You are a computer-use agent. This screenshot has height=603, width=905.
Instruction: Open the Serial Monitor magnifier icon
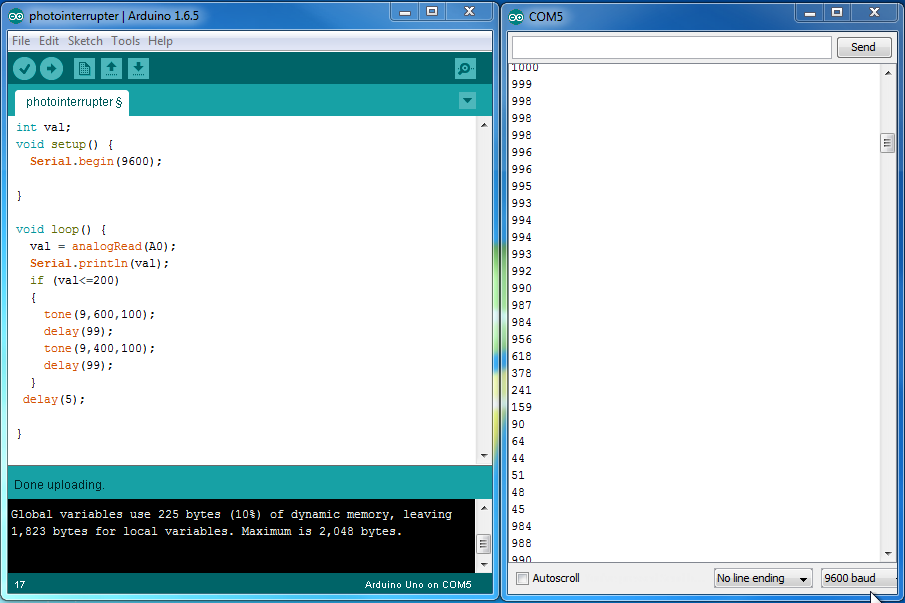coord(465,69)
